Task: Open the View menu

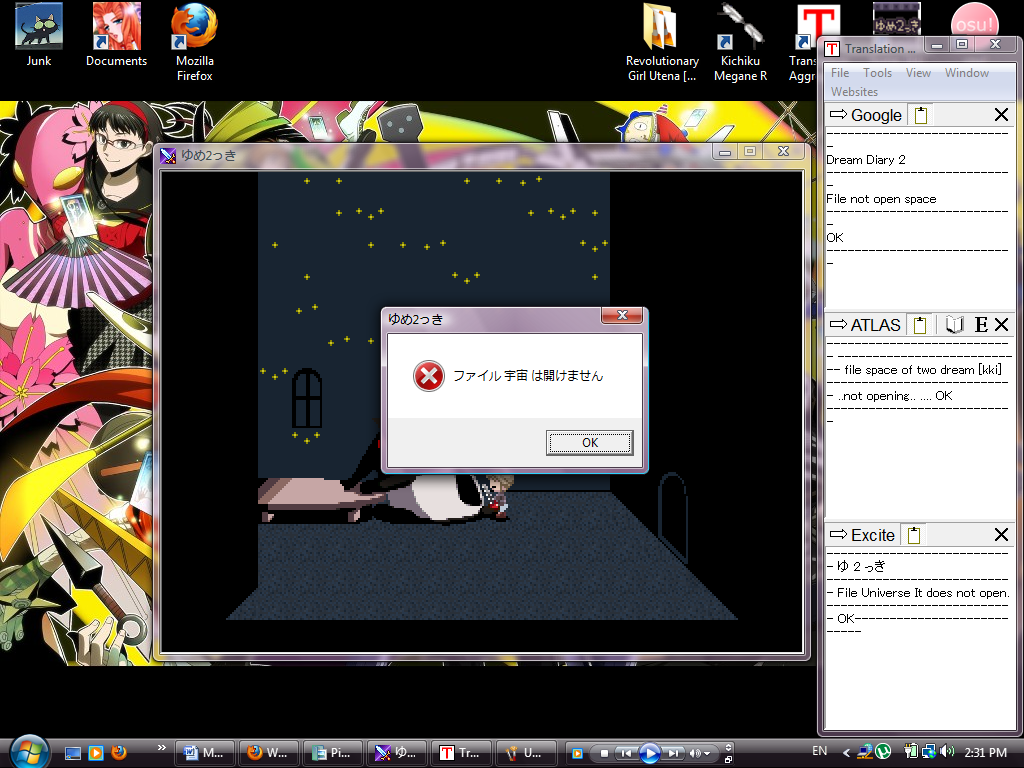Action: [918, 72]
